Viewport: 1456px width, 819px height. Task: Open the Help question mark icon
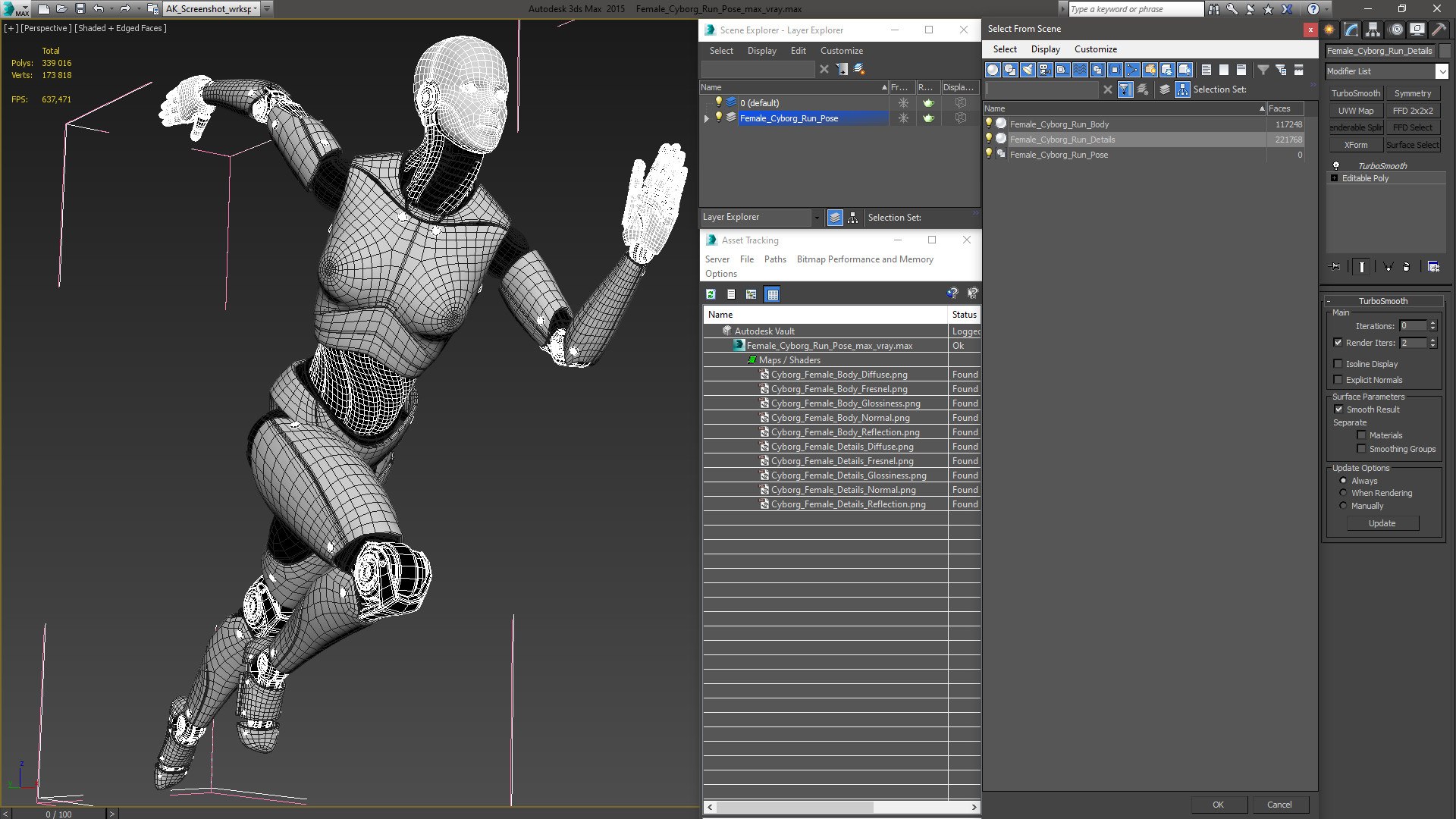(x=1313, y=9)
